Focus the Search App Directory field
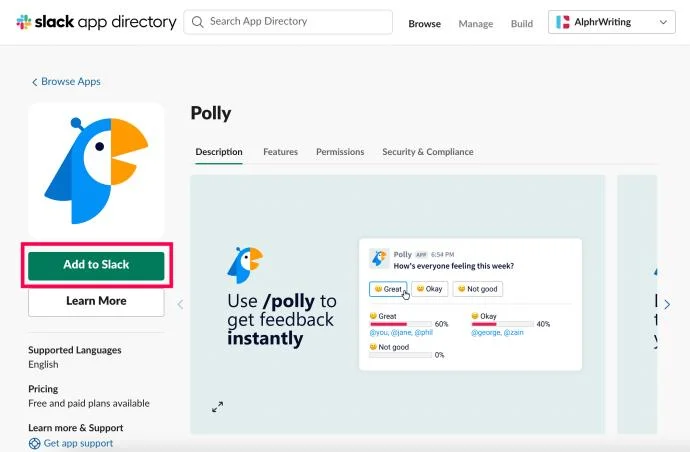The width and height of the screenshot is (690, 452). [x=288, y=22]
